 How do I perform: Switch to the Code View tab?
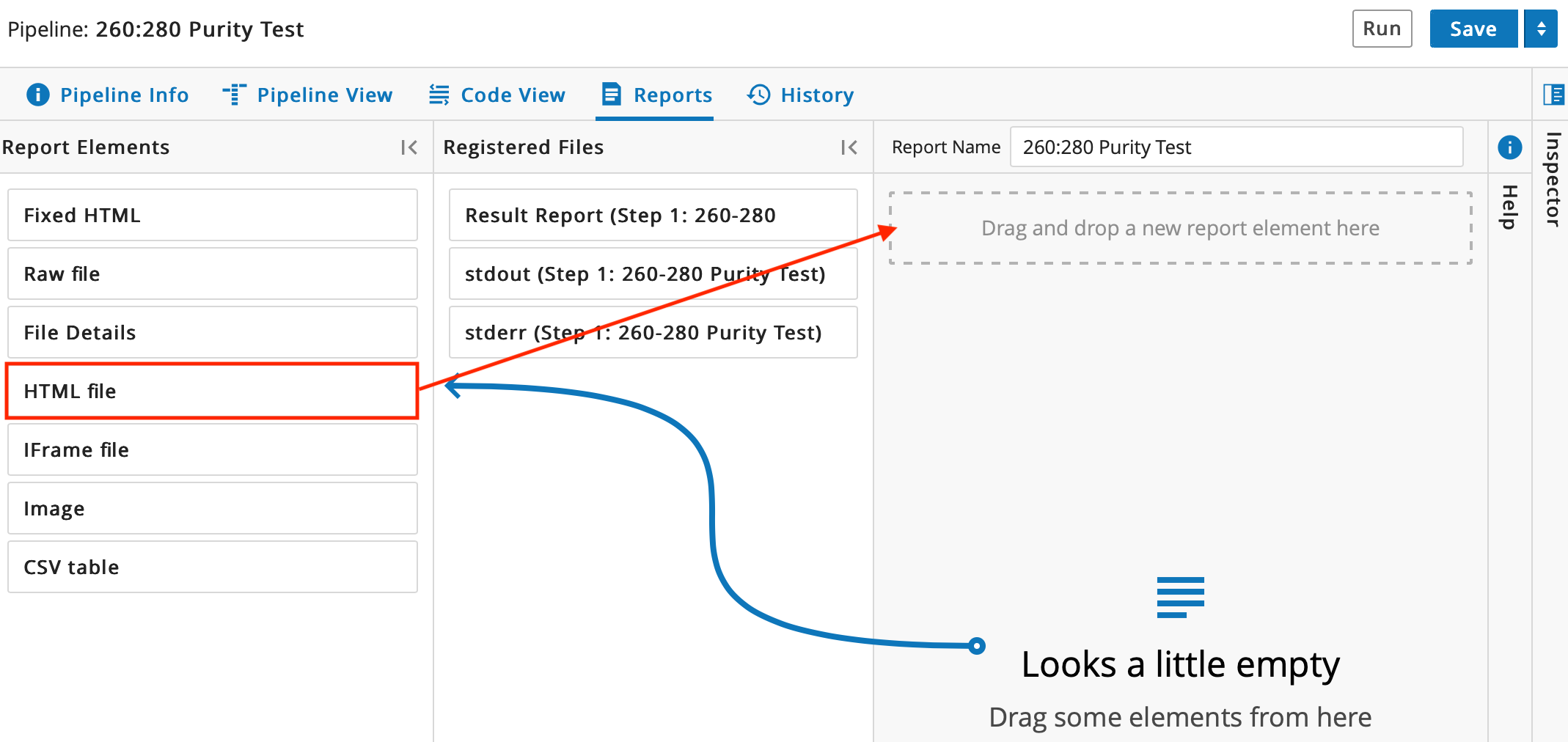click(x=497, y=95)
